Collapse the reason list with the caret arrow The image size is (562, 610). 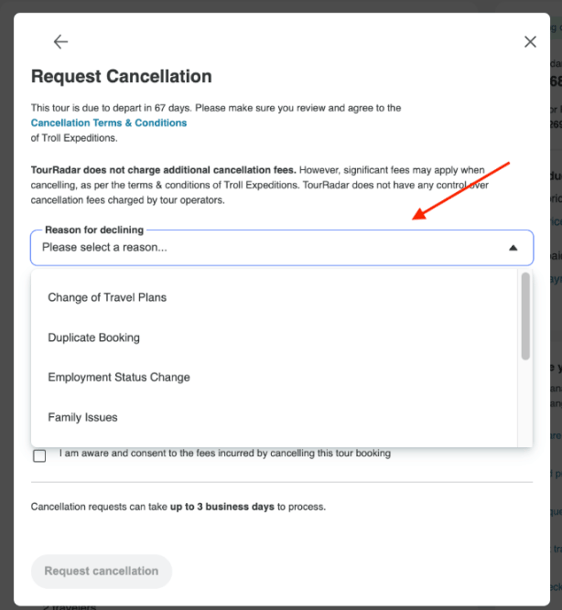tap(513, 248)
